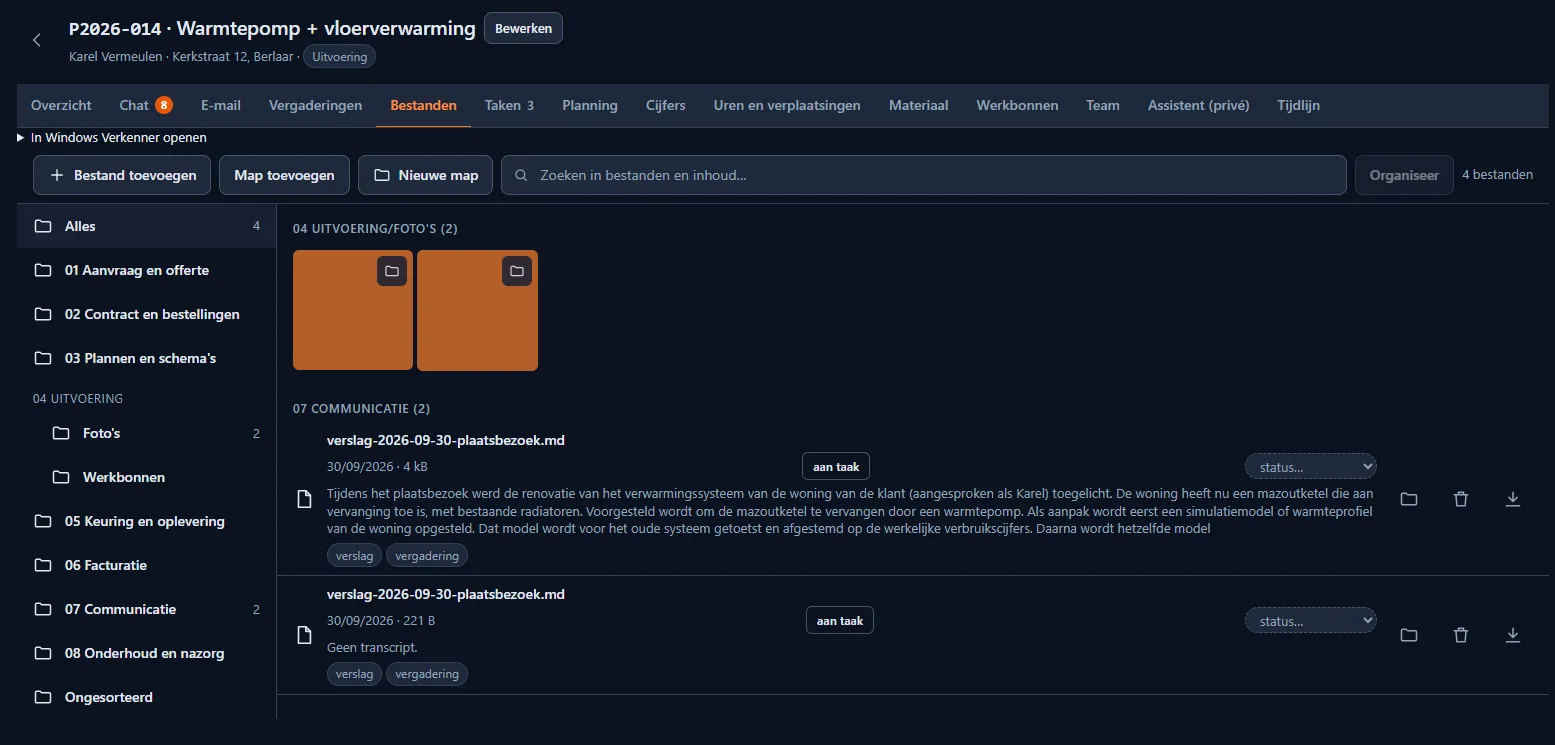Delete the 221 B verslag file
The width and height of the screenshot is (1555, 745).
click(x=1461, y=635)
